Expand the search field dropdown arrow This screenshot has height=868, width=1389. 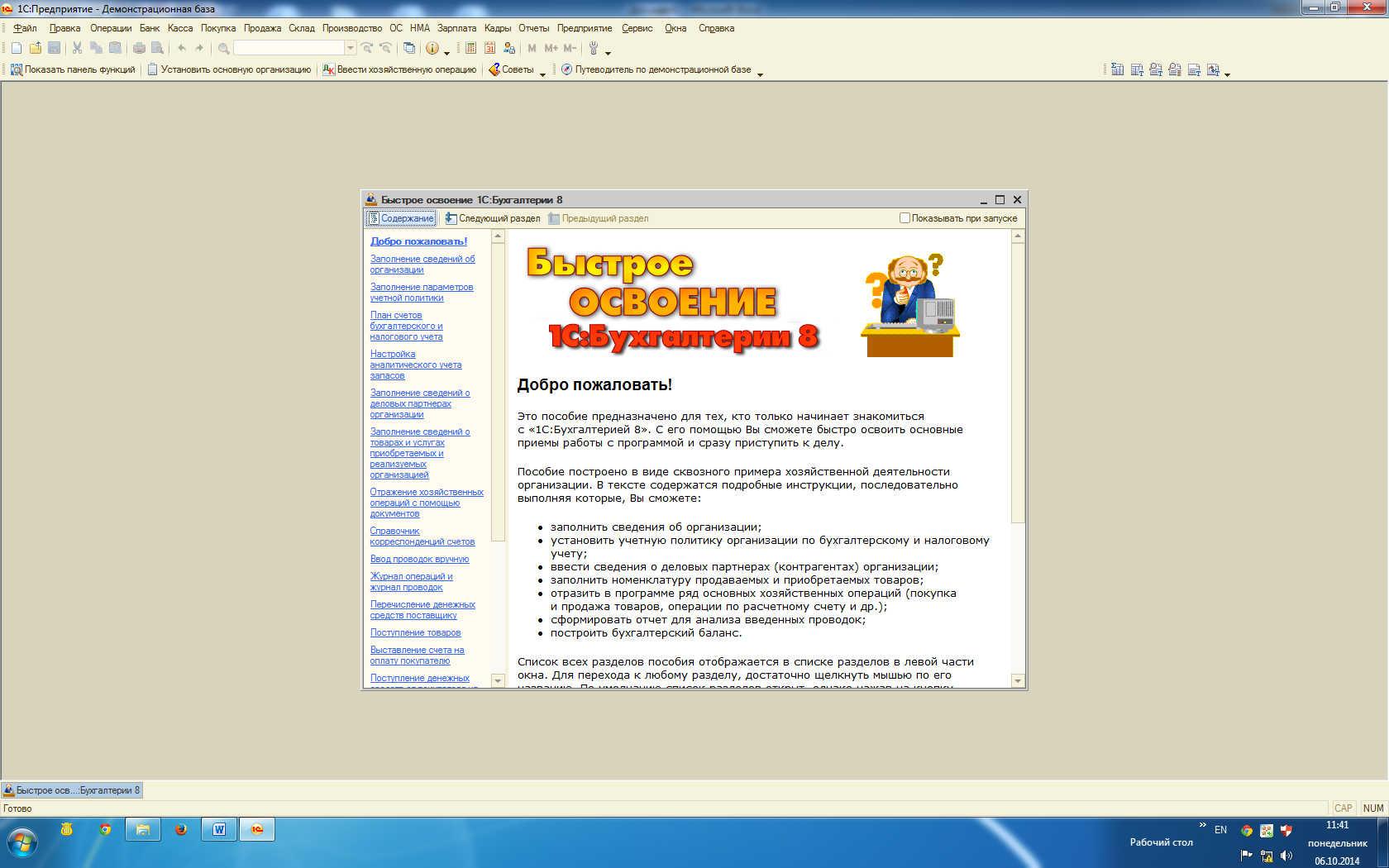coord(351,48)
